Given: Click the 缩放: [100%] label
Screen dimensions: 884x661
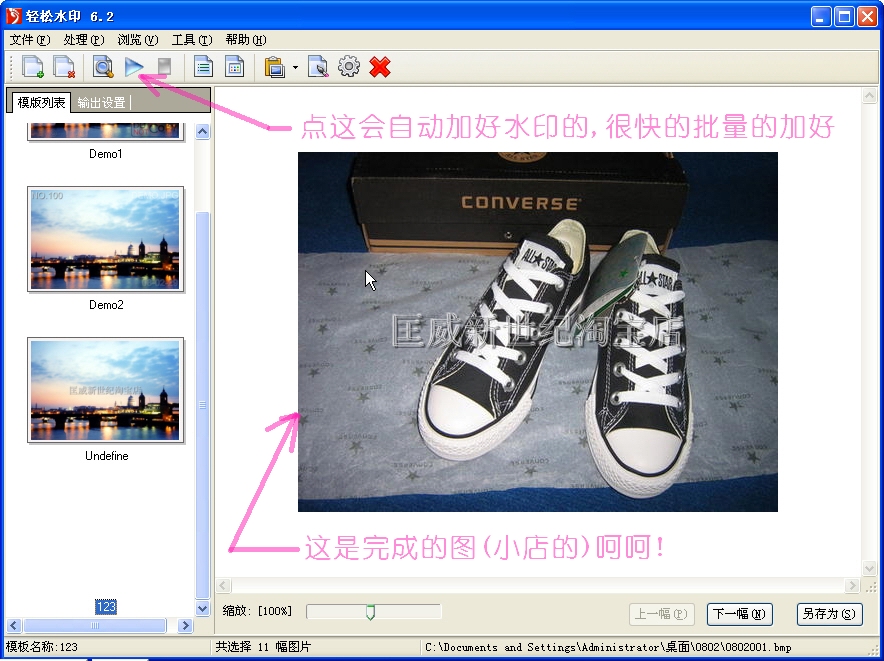Looking at the screenshot, I should coord(257,611).
